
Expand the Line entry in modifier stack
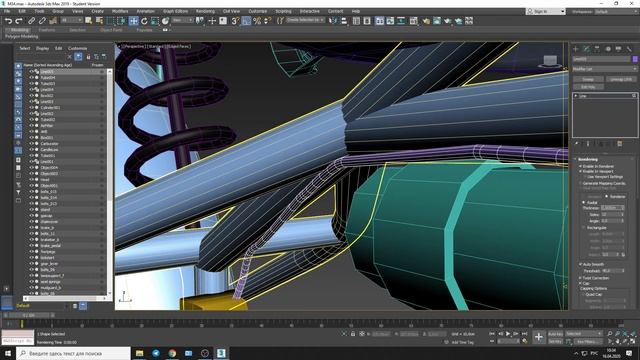coord(576,96)
